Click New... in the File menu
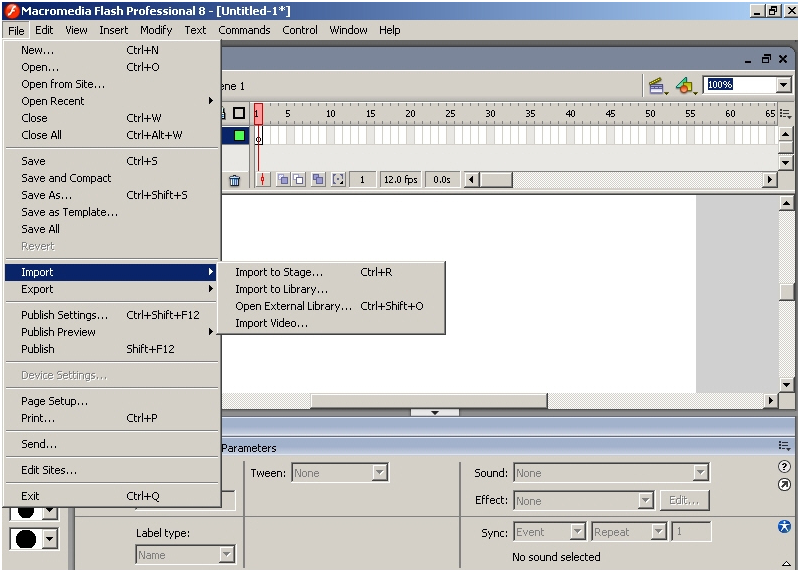The width and height of the screenshot is (798, 572). [x=111, y=50]
